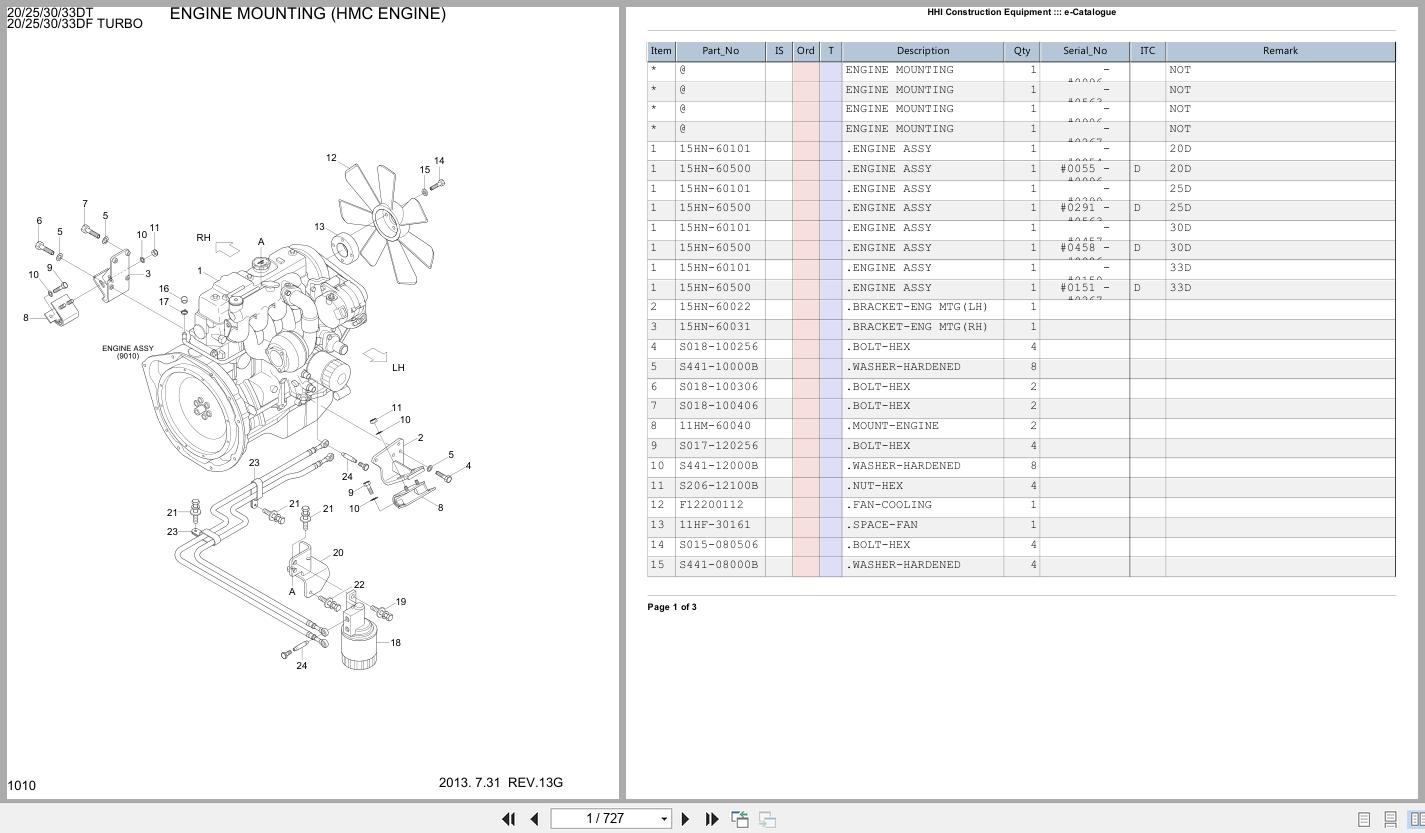Image resolution: width=1425 pixels, height=833 pixels.
Task: Click the Remark column header
Action: [1280, 51]
